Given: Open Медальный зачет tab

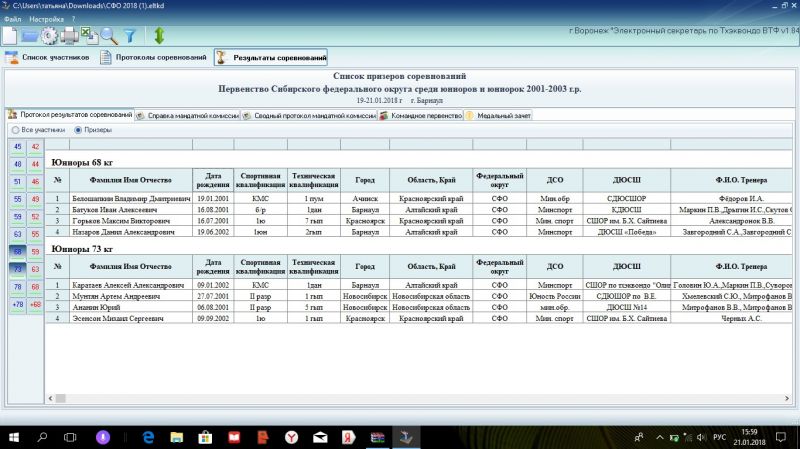Looking at the screenshot, I should (498, 115).
